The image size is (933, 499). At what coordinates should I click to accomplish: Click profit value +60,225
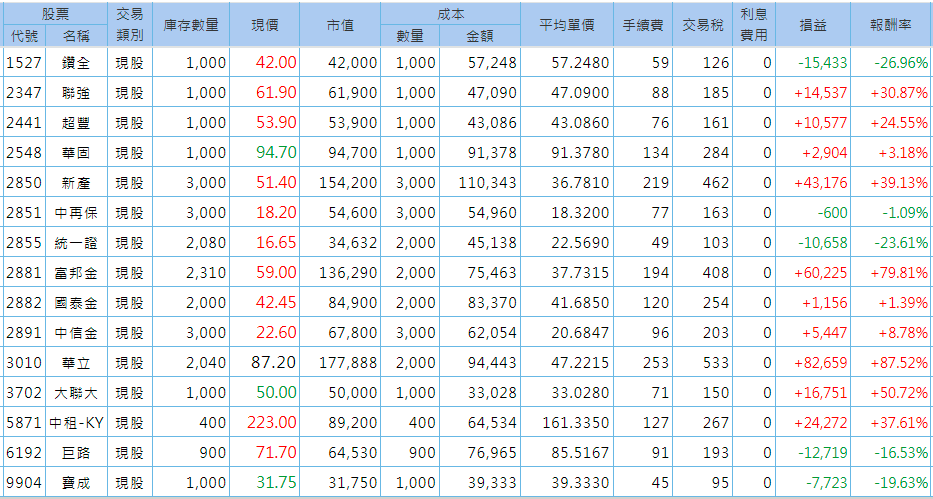pos(821,273)
